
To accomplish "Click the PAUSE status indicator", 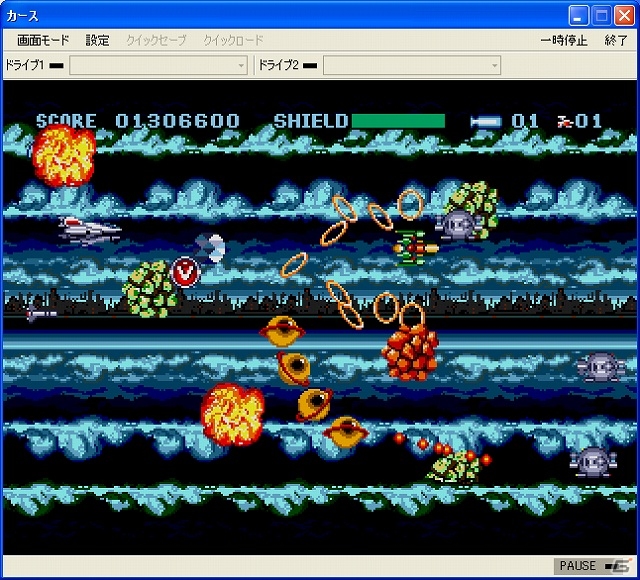I will point(577,566).
